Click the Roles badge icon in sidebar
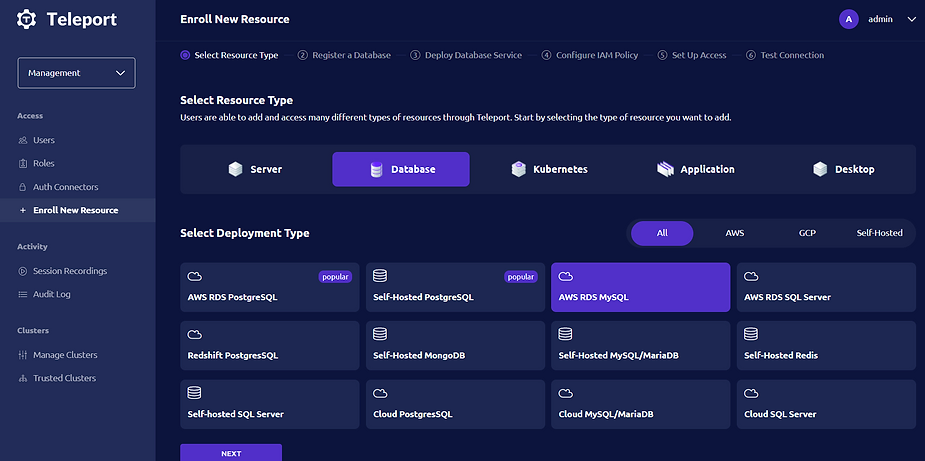925x461 pixels. [x=22, y=164]
